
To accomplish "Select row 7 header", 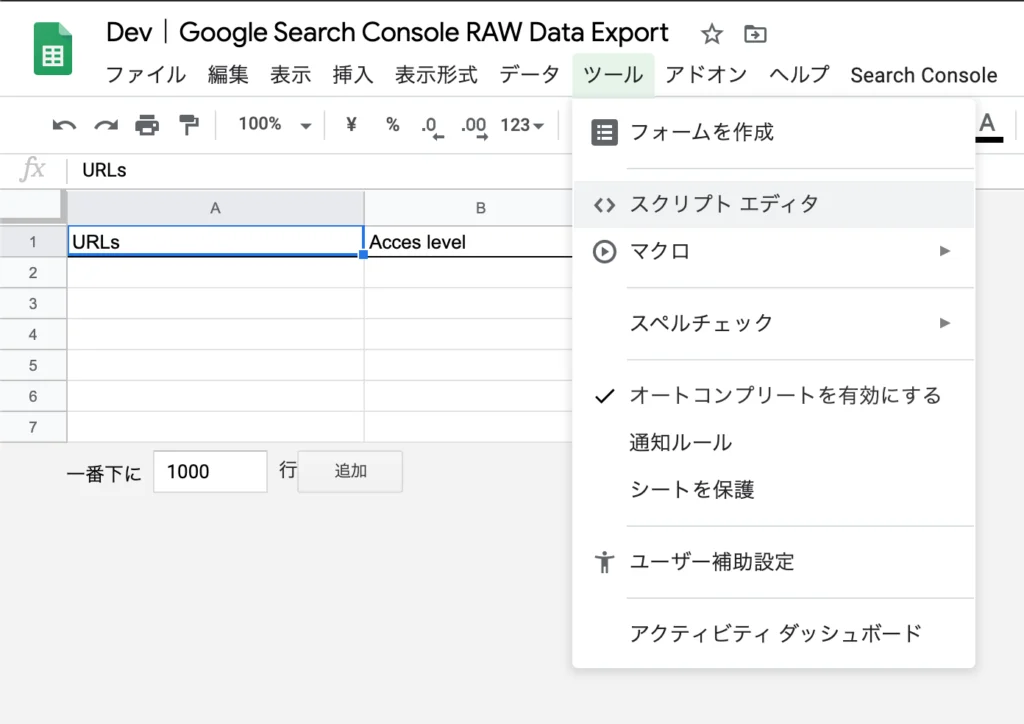I will click(33, 428).
